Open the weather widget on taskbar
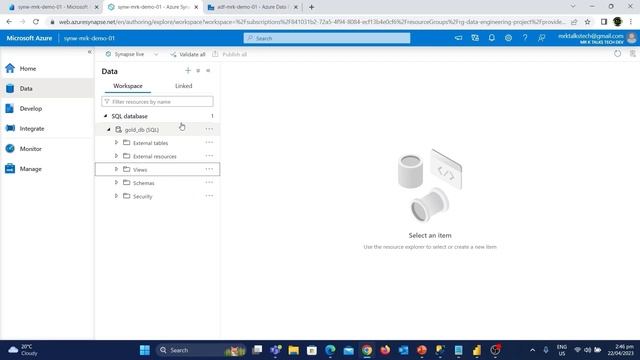Screen dimensions: 640x360 pyautogui.click(x=23, y=350)
